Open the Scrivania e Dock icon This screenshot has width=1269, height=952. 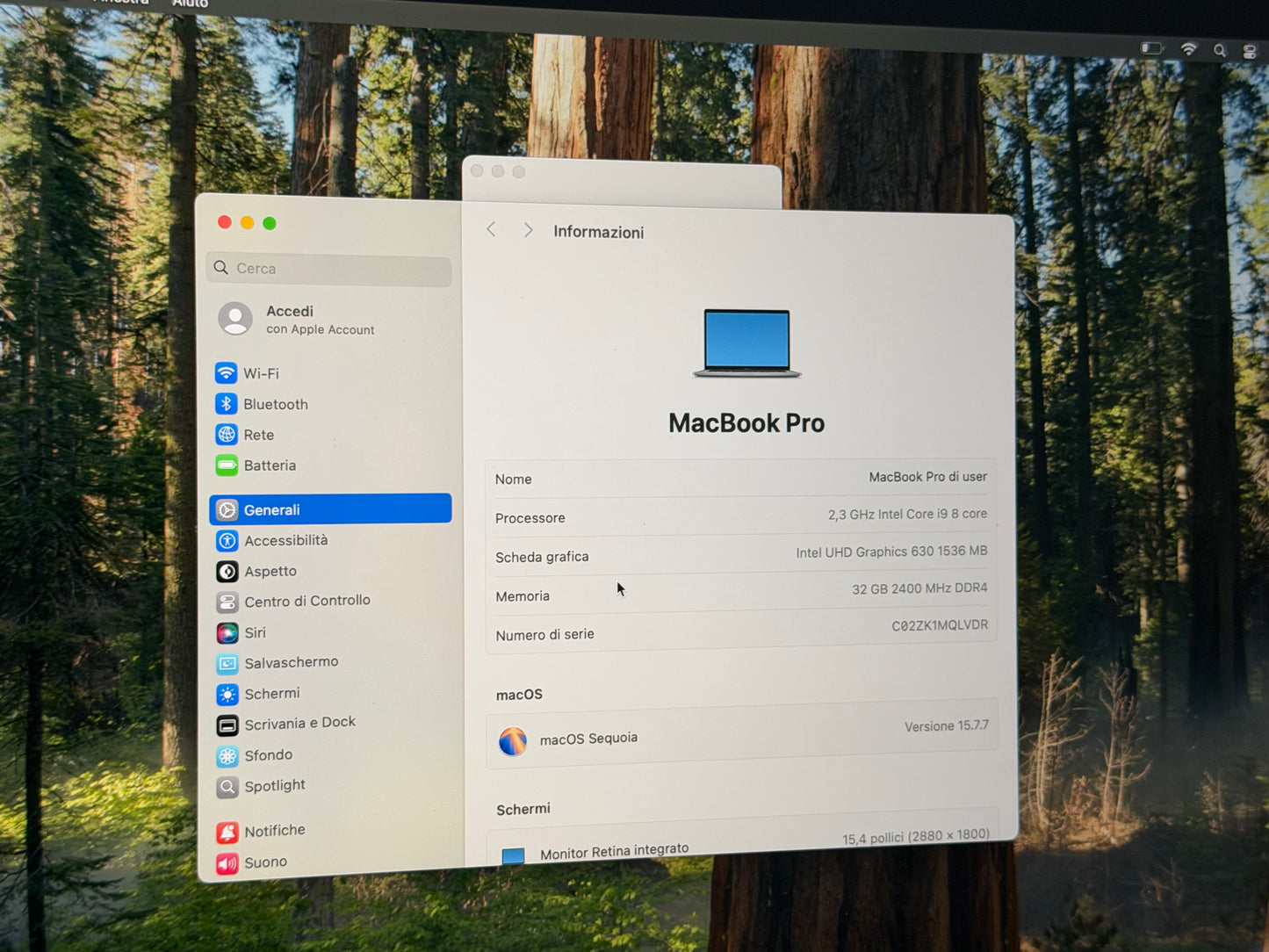pos(227,725)
